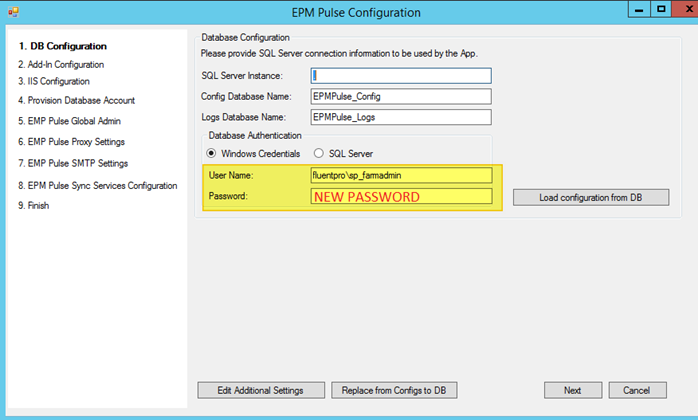Open step 1. DB Configuration
Image resolution: width=698 pixels, height=420 pixels.
point(62,46)
